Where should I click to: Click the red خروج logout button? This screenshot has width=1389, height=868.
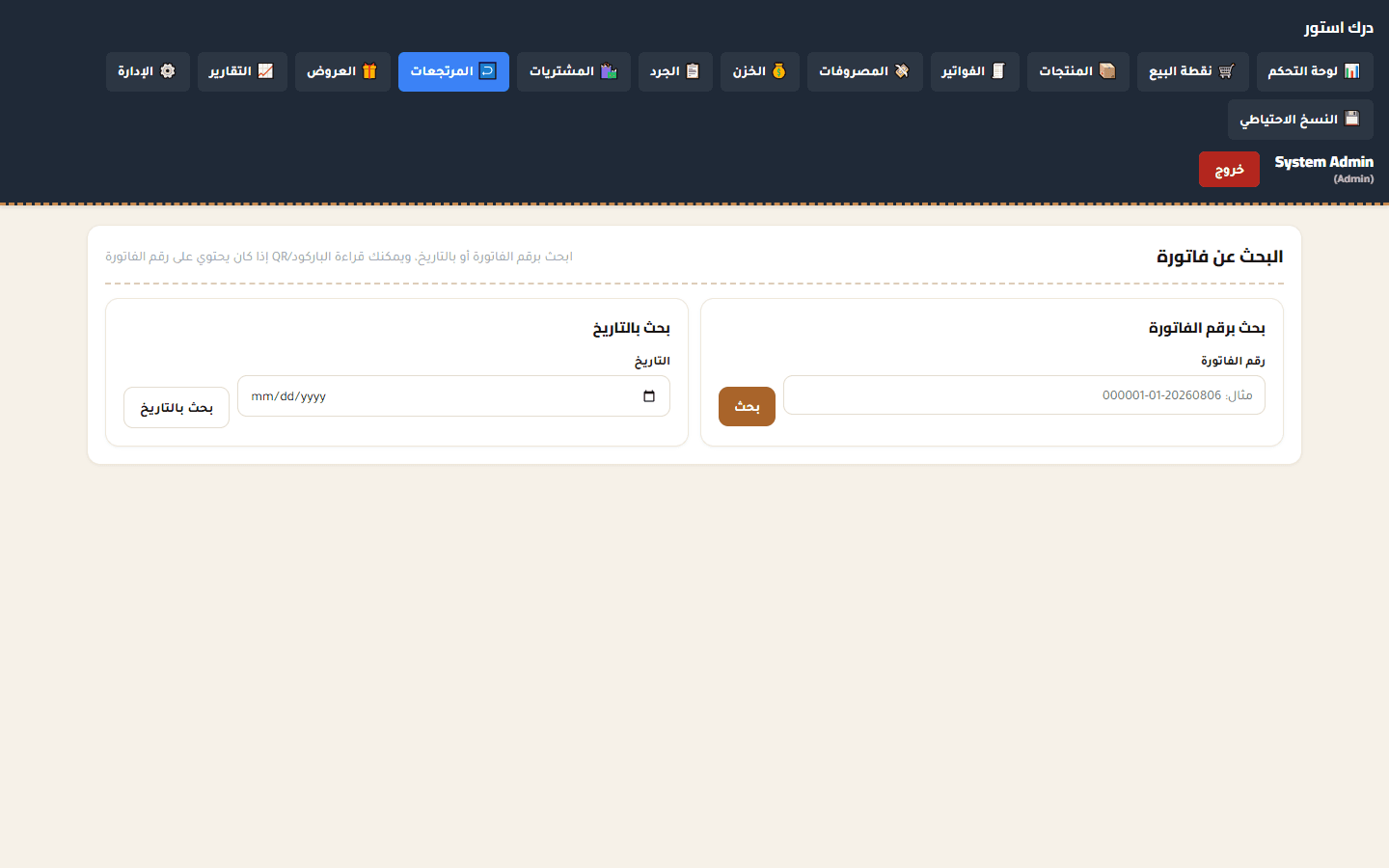[1229, 170]
